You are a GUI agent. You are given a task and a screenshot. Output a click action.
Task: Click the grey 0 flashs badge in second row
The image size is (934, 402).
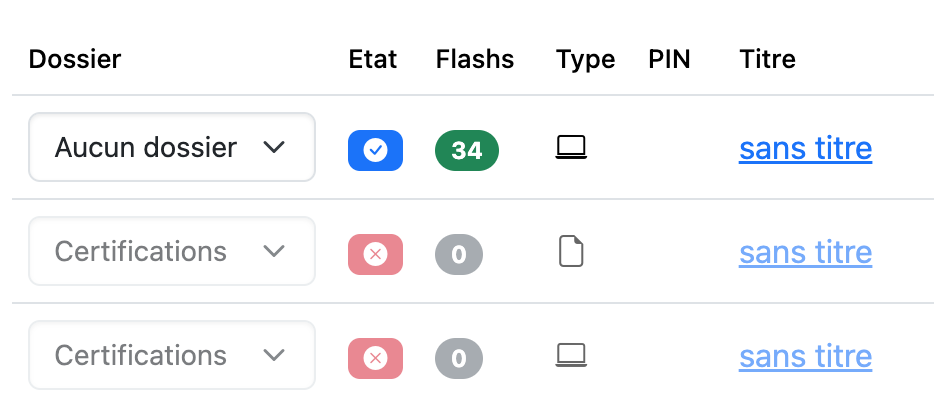459,254
